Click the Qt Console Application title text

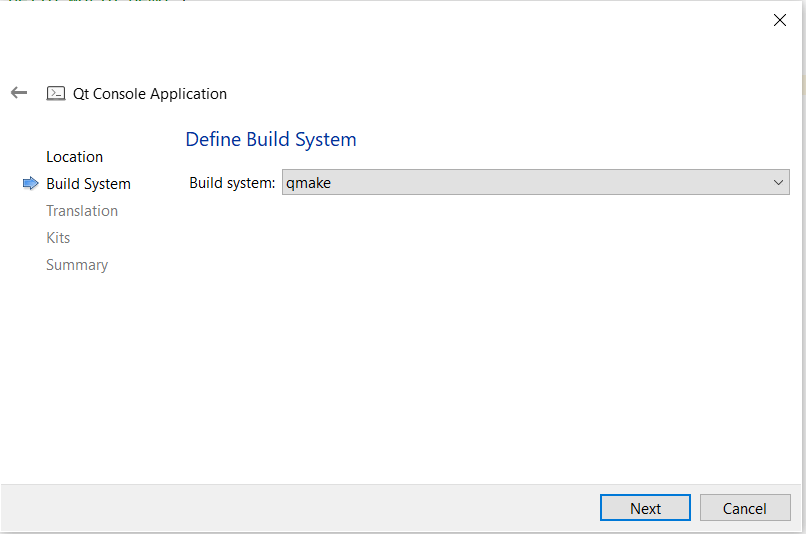click(150, 94)
